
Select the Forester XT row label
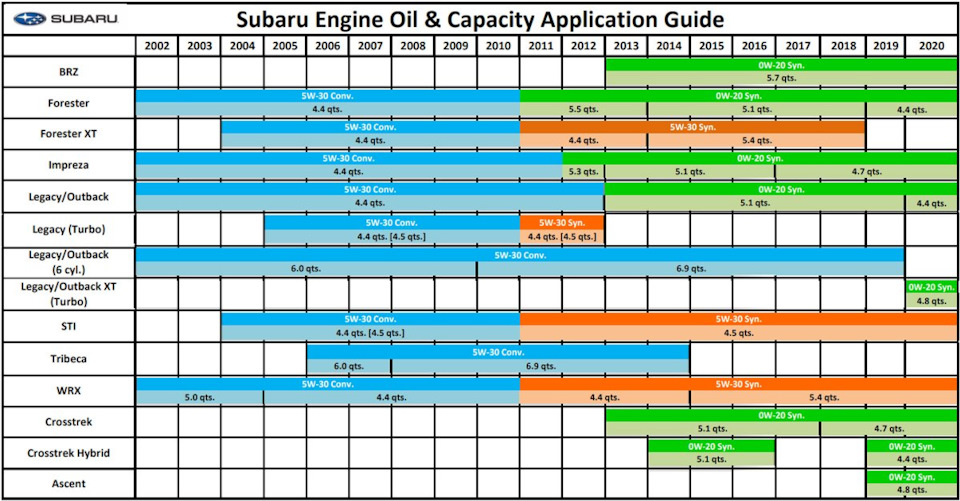tap(69, 134)
